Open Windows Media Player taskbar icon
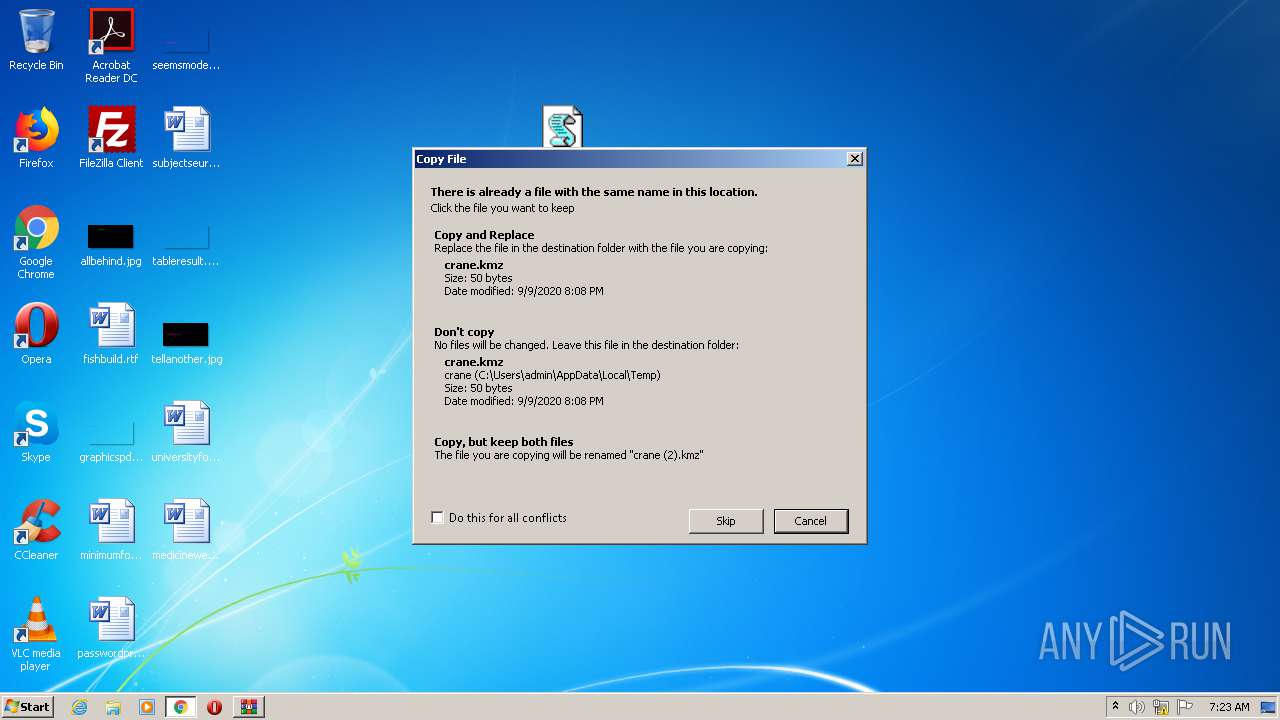This screenshot has height=720, width=1280. point(147,707)
